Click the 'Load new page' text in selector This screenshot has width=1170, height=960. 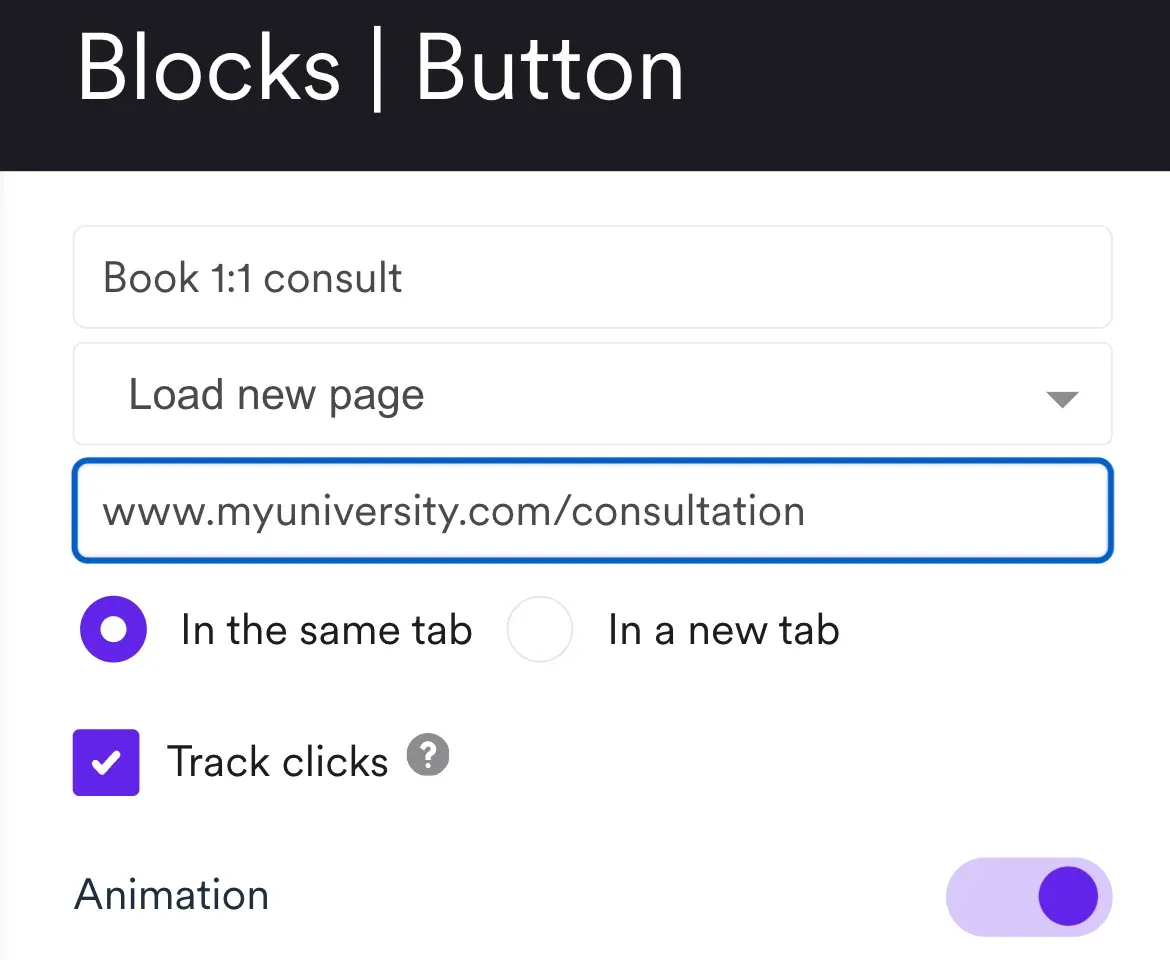point(276,395)
